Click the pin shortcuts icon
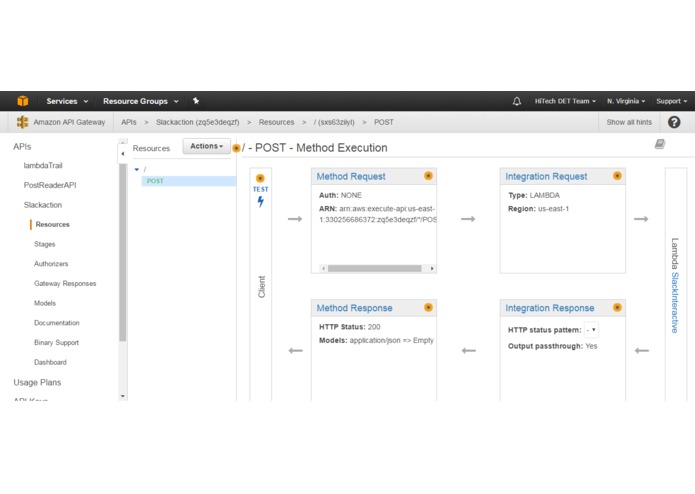The image size is (695, 494). [x=196, y=101]
